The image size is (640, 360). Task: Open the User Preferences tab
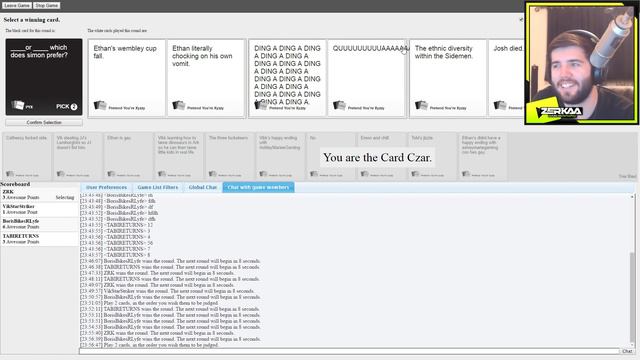click(x=107, y=187)
